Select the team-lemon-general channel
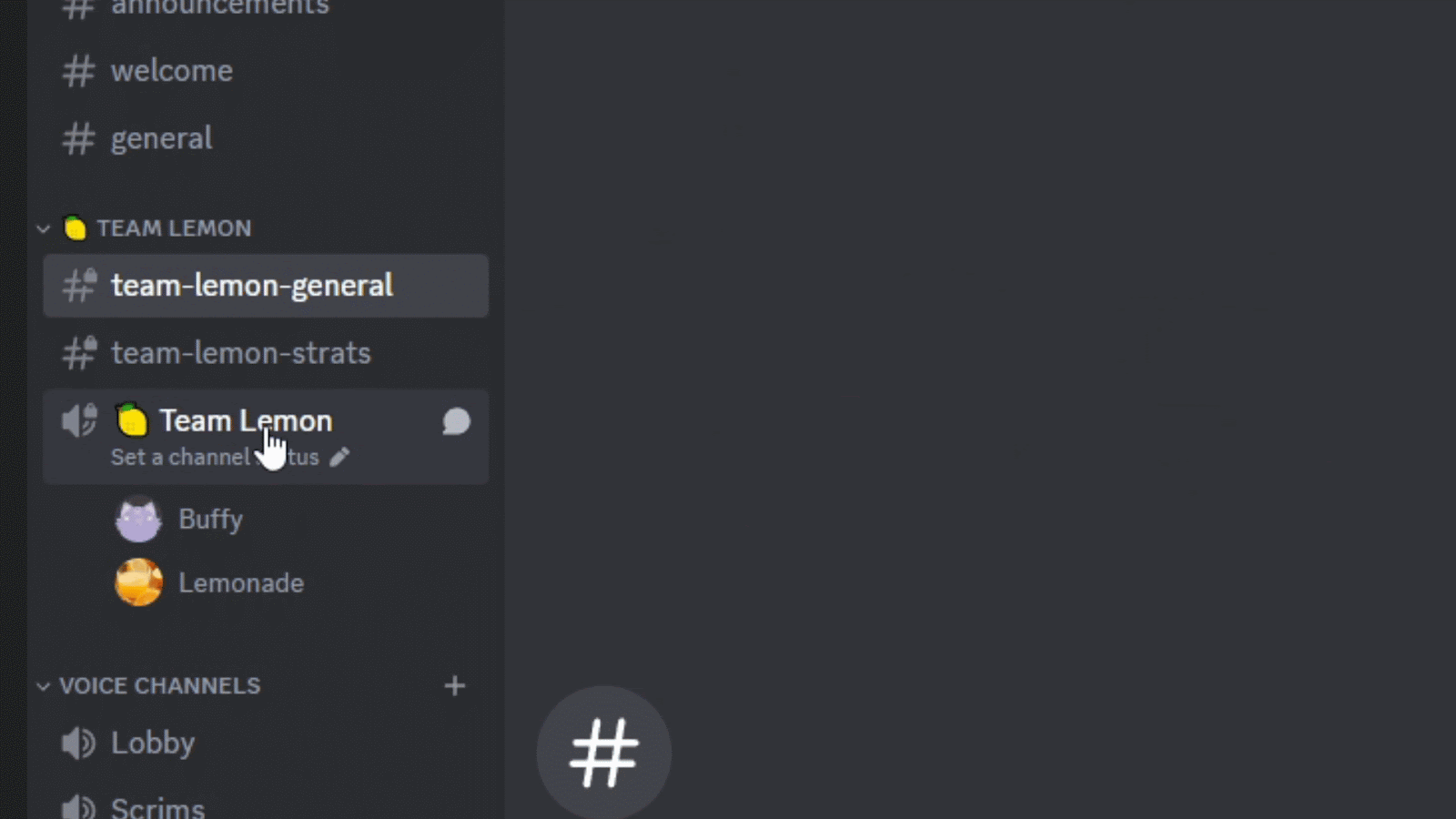The height and width of the screenshot is (819, 1456). point(266,286)
